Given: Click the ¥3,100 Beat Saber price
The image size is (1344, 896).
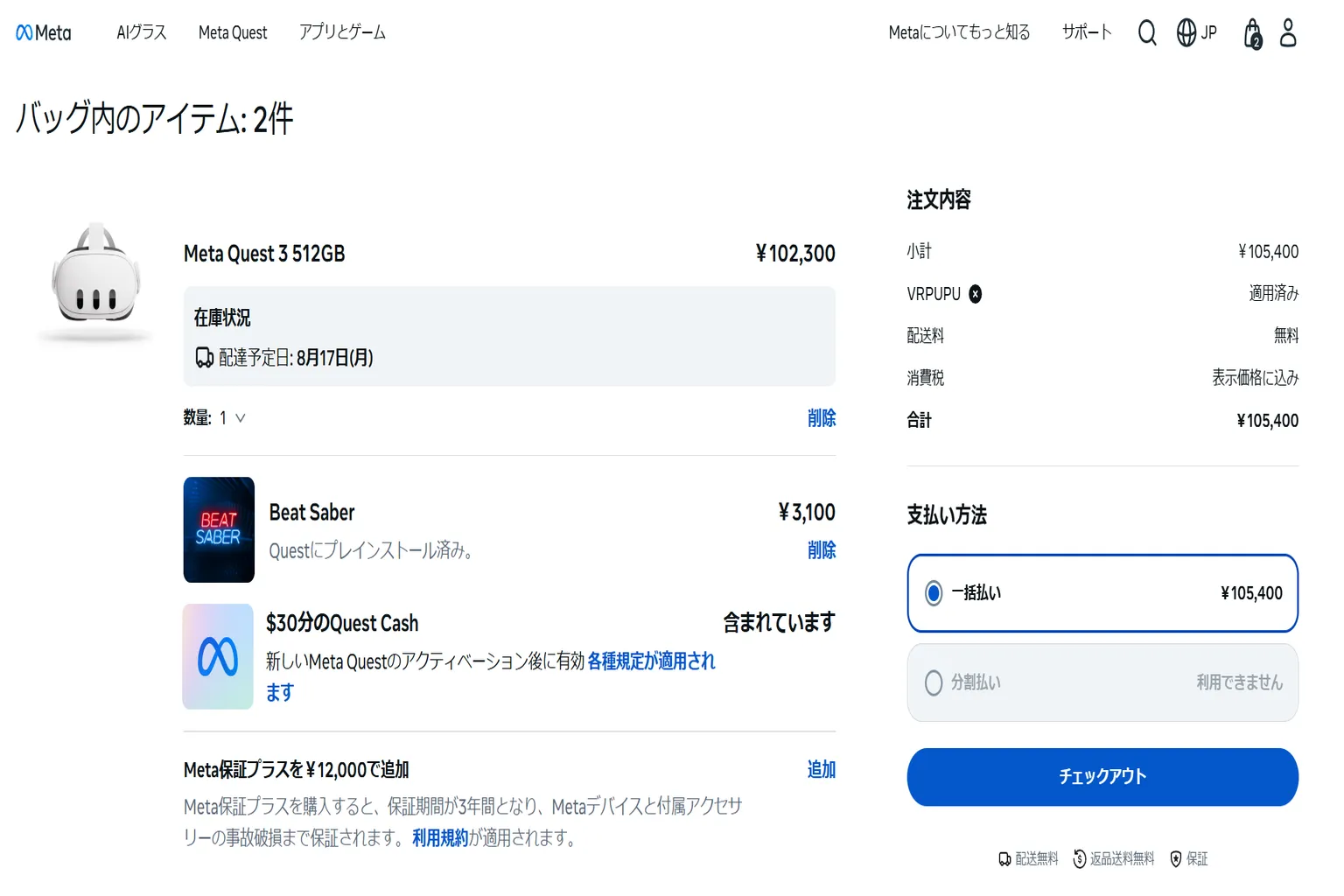Looking at the screenshot, I should [807, 513].
